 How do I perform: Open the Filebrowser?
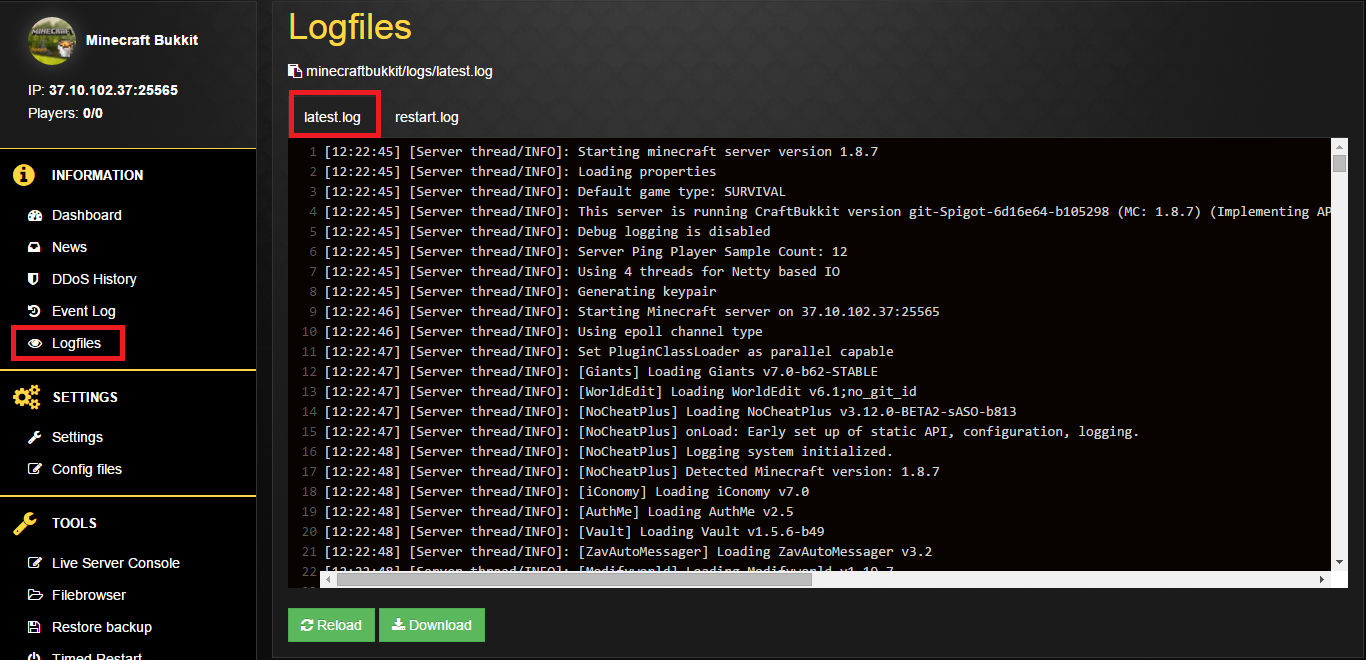click(89, 595)
